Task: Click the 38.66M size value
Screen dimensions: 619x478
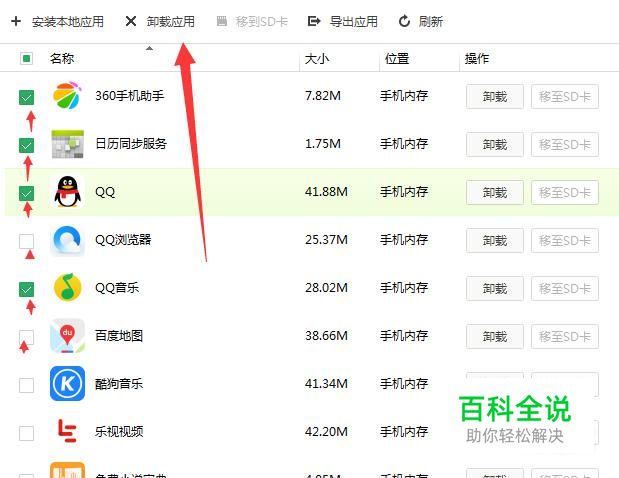Action: coord(326,336)
